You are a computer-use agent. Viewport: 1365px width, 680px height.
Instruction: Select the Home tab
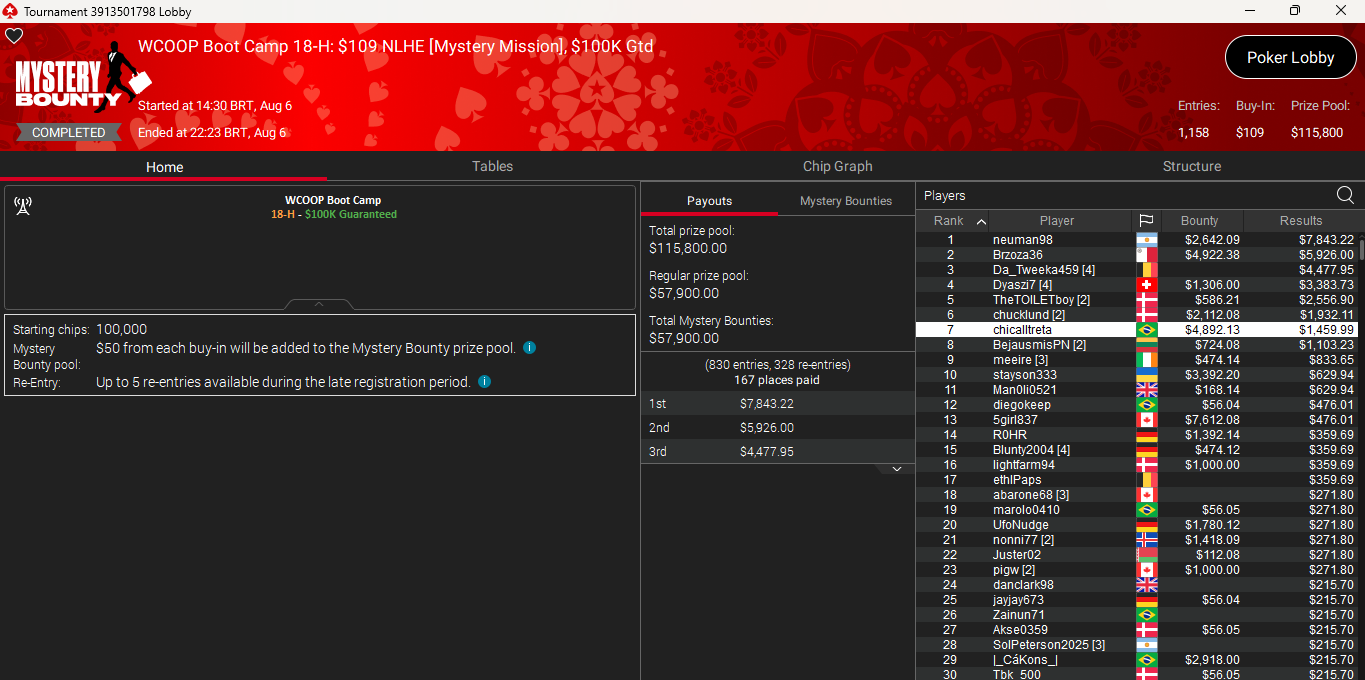click(x=164, y=167)
